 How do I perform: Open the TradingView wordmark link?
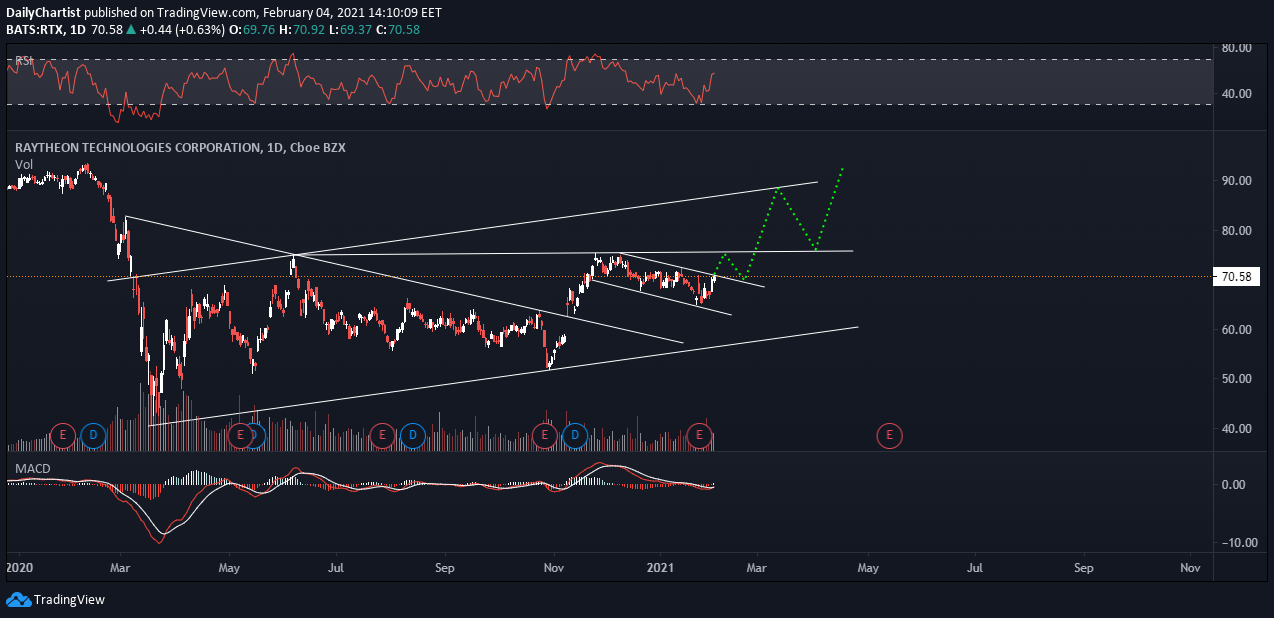coord(69,600)
